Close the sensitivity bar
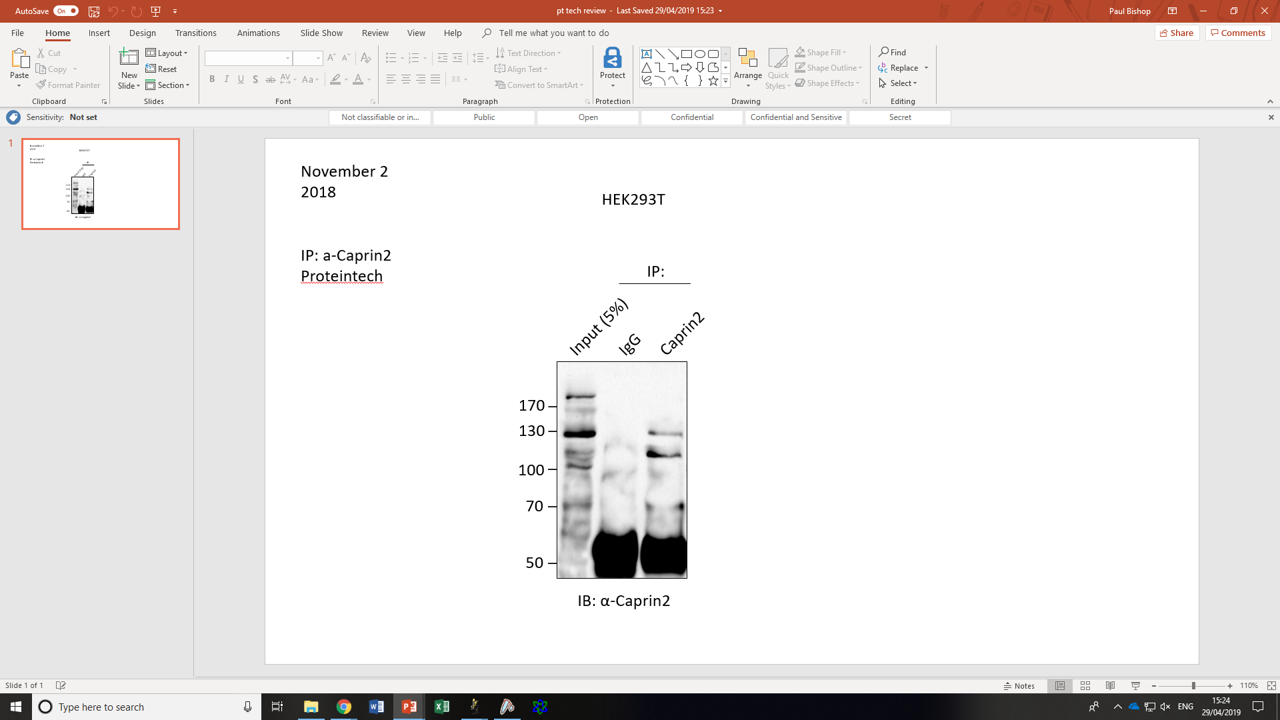The height and width of the screenshot is (720, 1280). coord(1271,117)
